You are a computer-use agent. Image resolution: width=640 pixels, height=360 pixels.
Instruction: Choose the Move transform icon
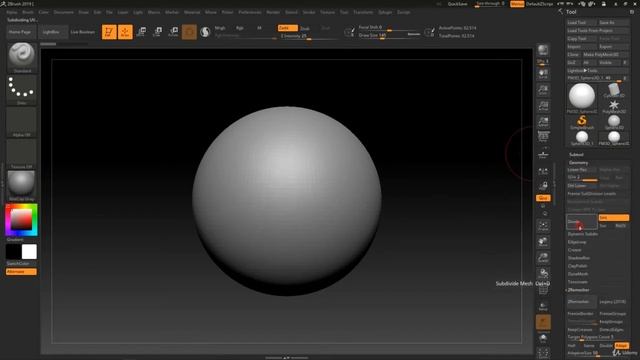(141, 32)
